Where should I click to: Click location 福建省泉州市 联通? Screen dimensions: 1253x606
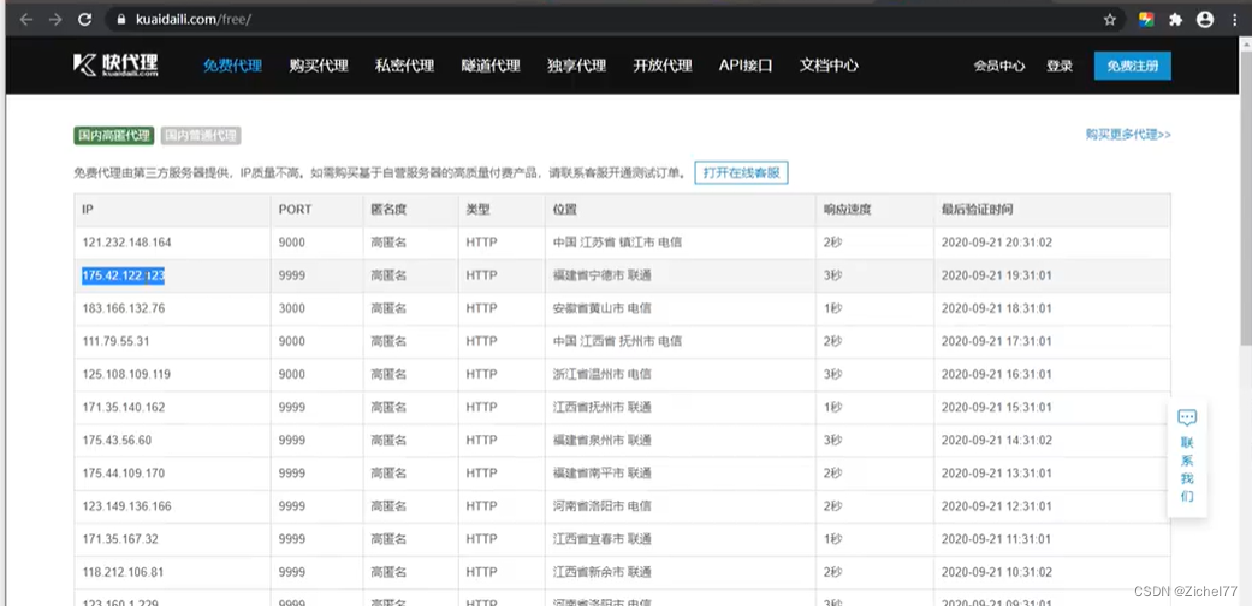pos(602,441)
